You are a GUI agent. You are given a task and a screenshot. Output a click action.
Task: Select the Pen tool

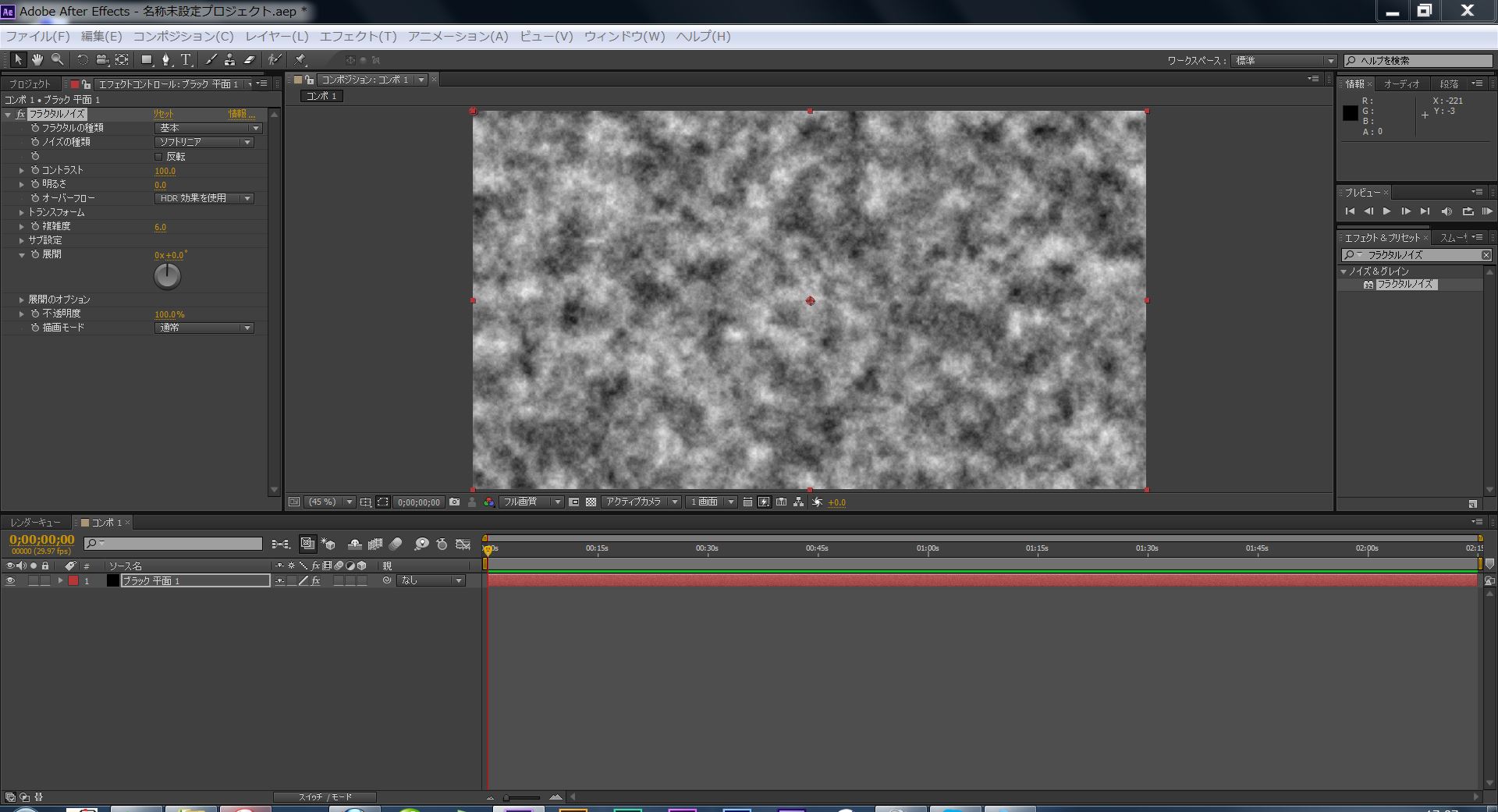click(x=165, y=60)
